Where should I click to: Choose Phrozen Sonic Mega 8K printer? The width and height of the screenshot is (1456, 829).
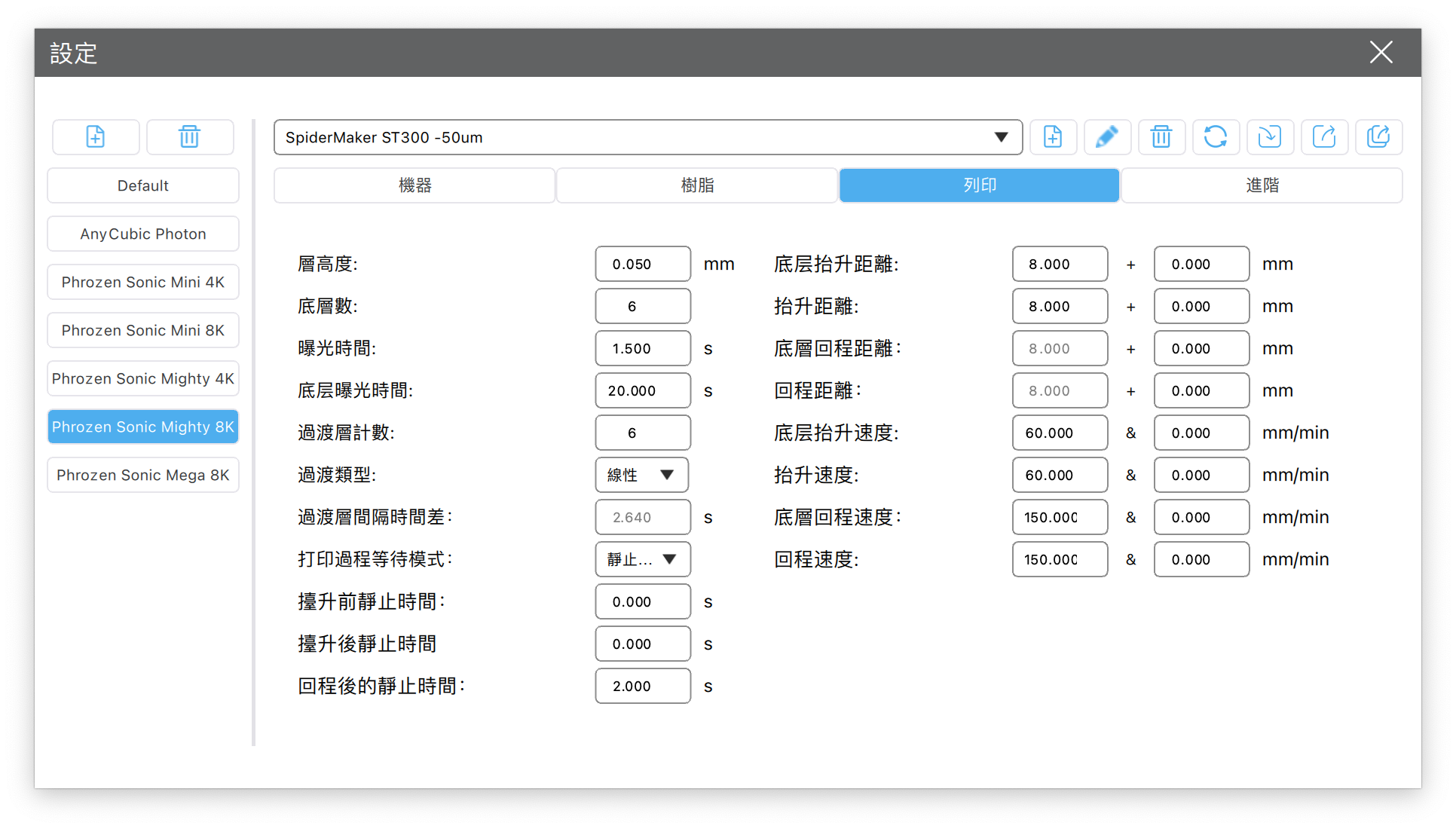143,475
